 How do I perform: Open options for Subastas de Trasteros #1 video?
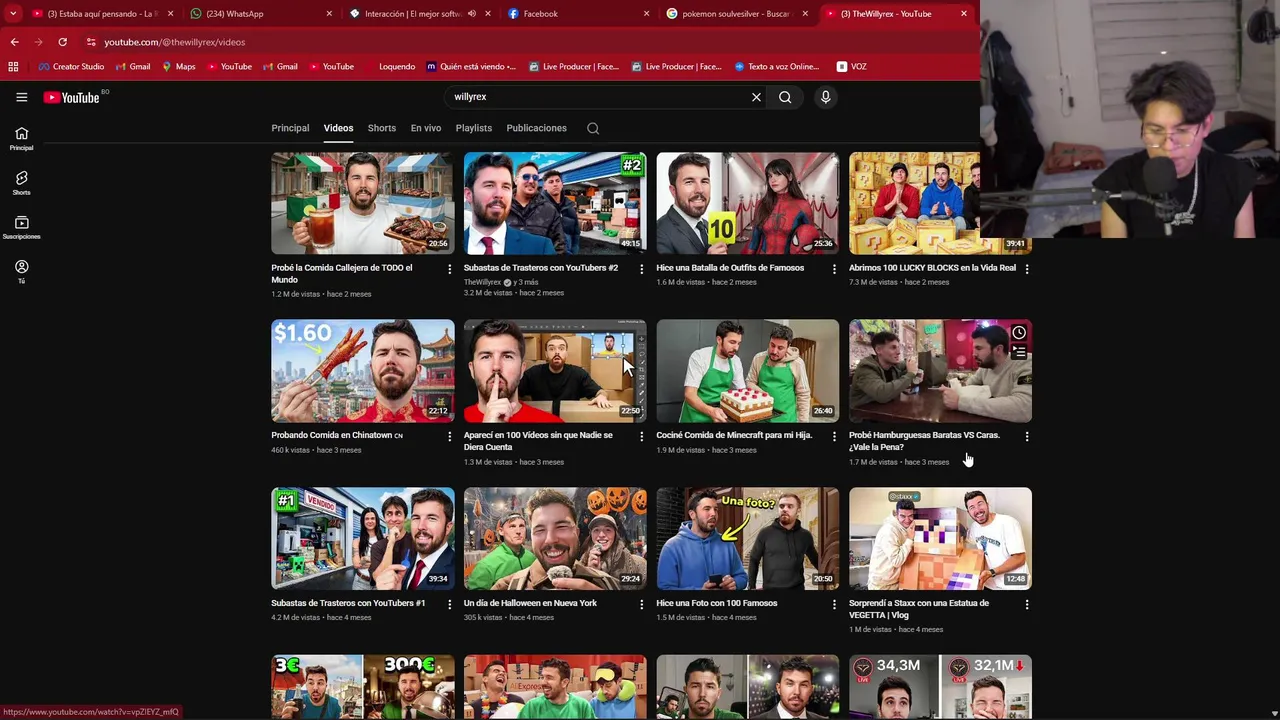pyautogui.click(x=449, y=604)
